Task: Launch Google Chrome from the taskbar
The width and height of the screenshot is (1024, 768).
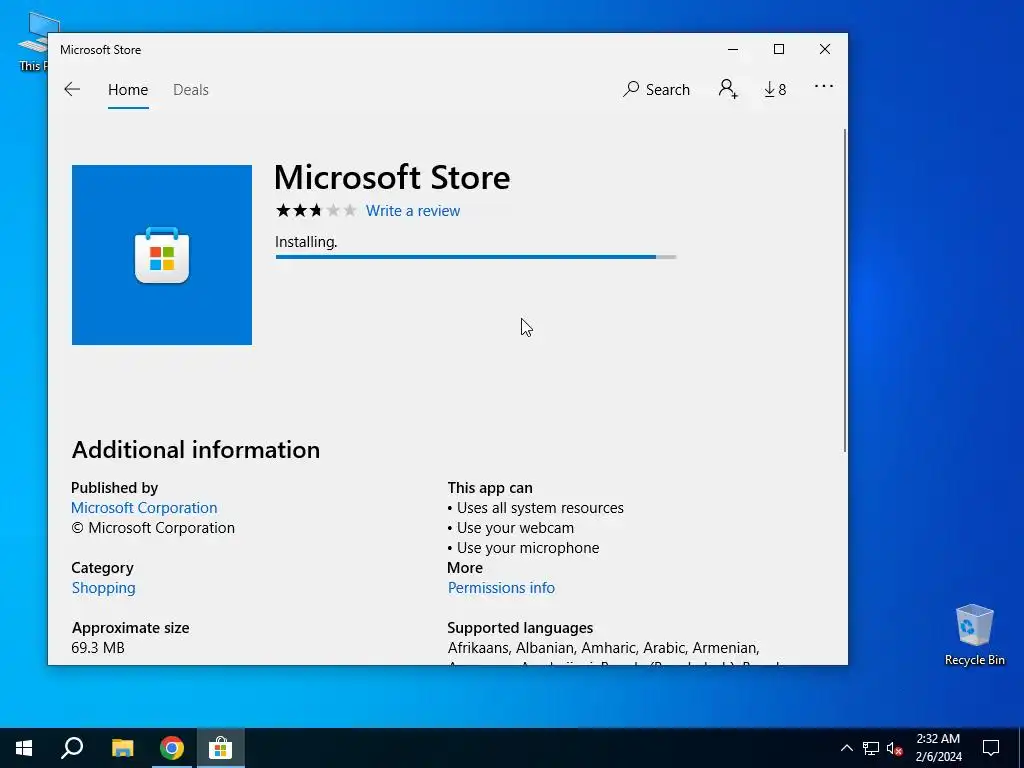Action: pyautogui.click(x=172, y=748)
